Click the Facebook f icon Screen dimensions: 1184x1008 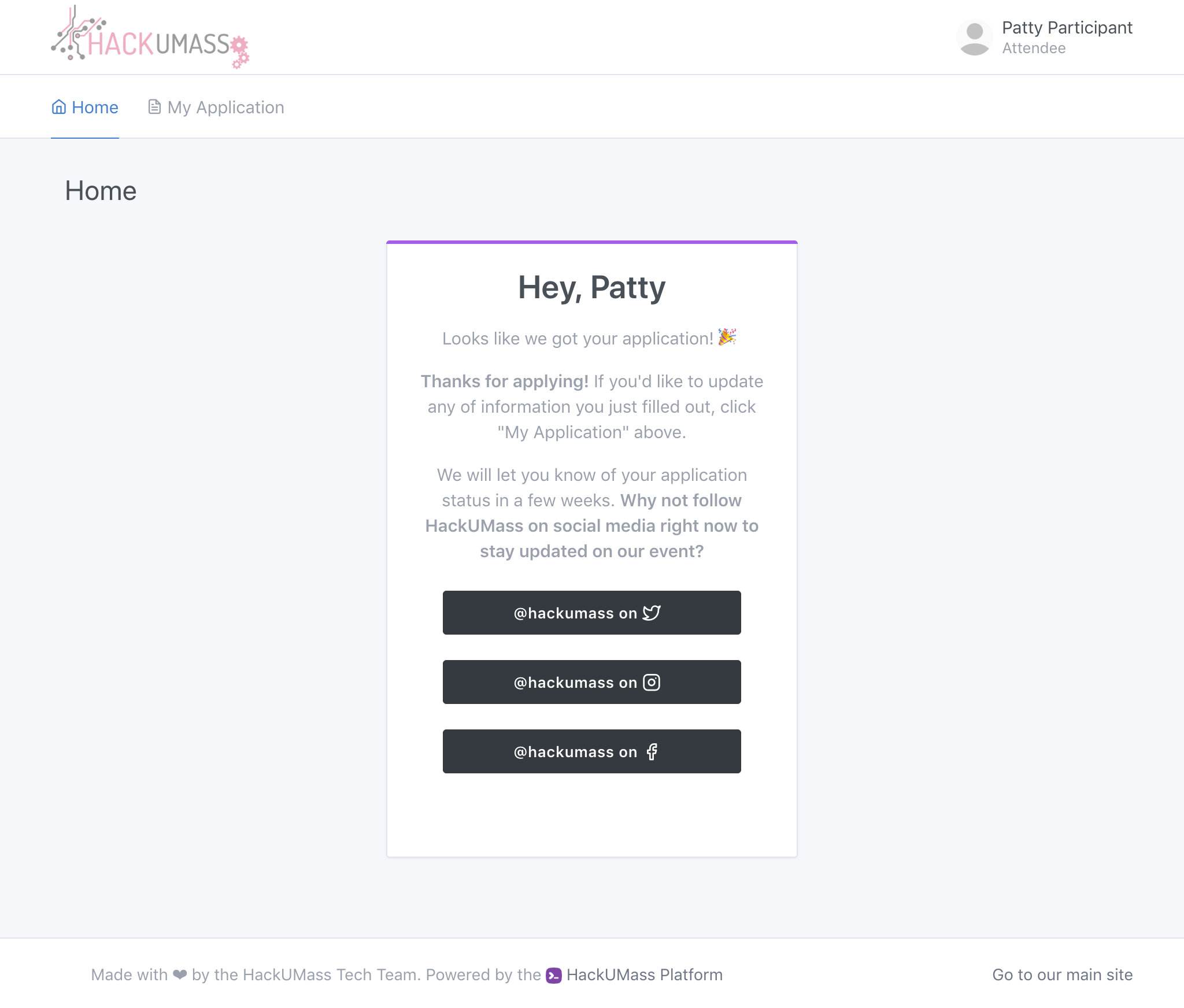[x=652, y=751]
